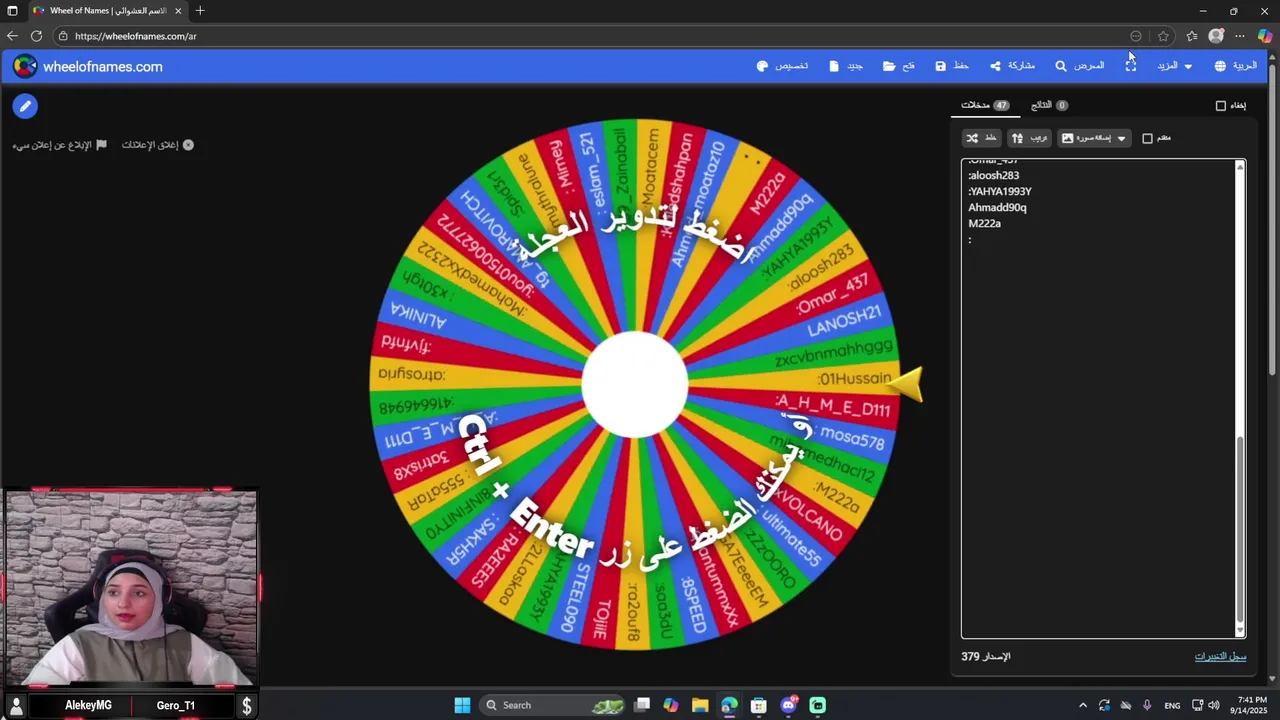Switch to the مدخلات entries tab
1280x720 pixels.
pyautogui.click(x=985, y=105)
